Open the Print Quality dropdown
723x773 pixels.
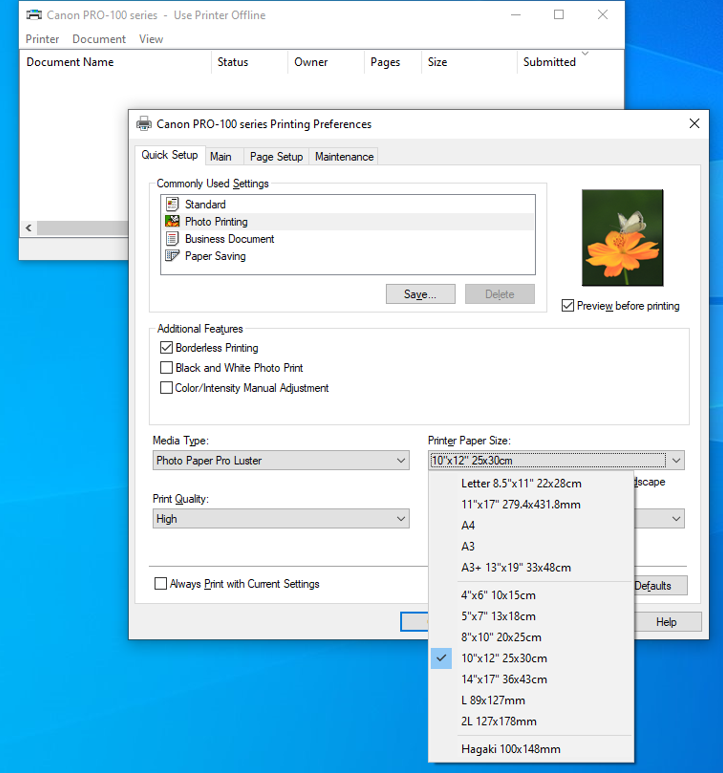[281, 519]
